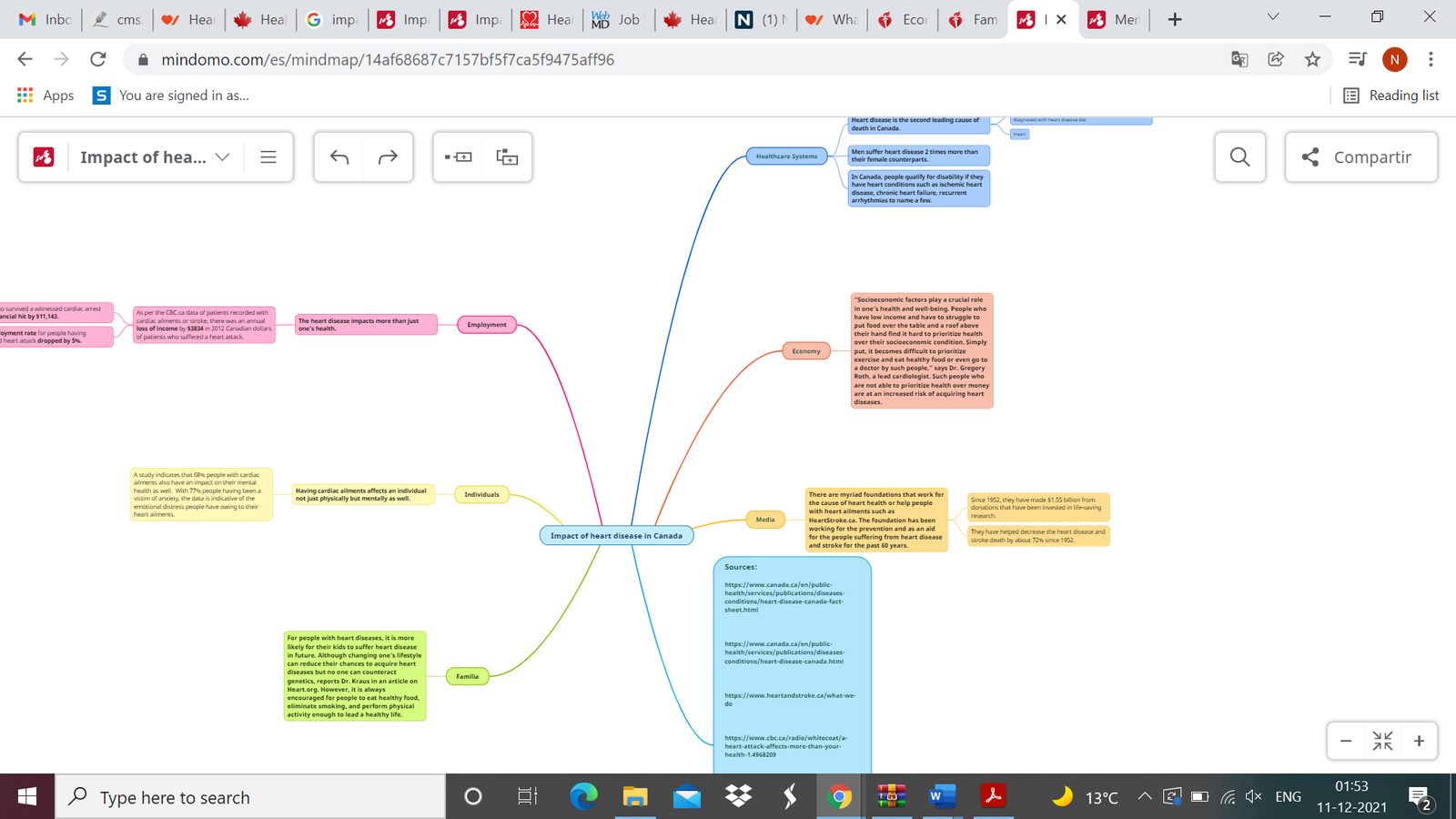The height and width of the screenshot is (819, 1456).
Task: Click the Mindomo logo icon in toolbar
Action: 44,157
